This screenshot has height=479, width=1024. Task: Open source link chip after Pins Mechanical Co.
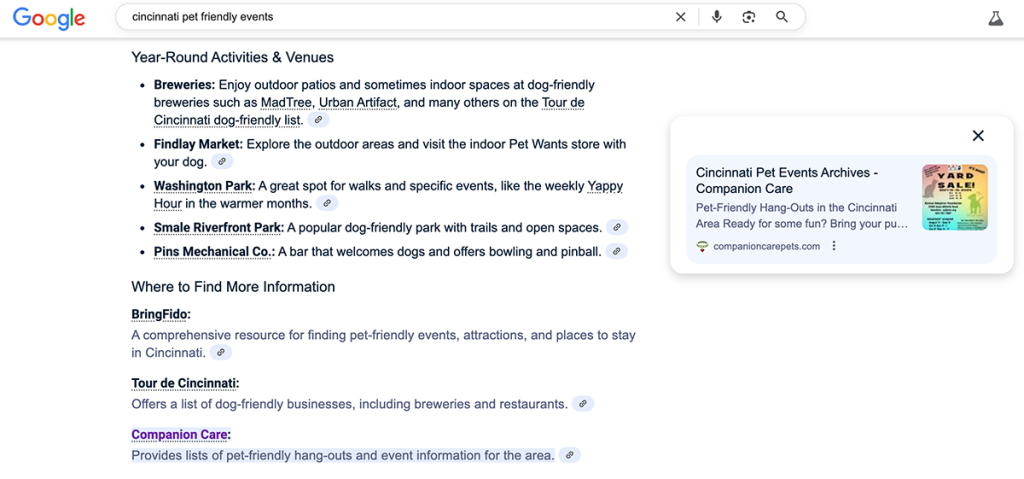pos(616,251)
